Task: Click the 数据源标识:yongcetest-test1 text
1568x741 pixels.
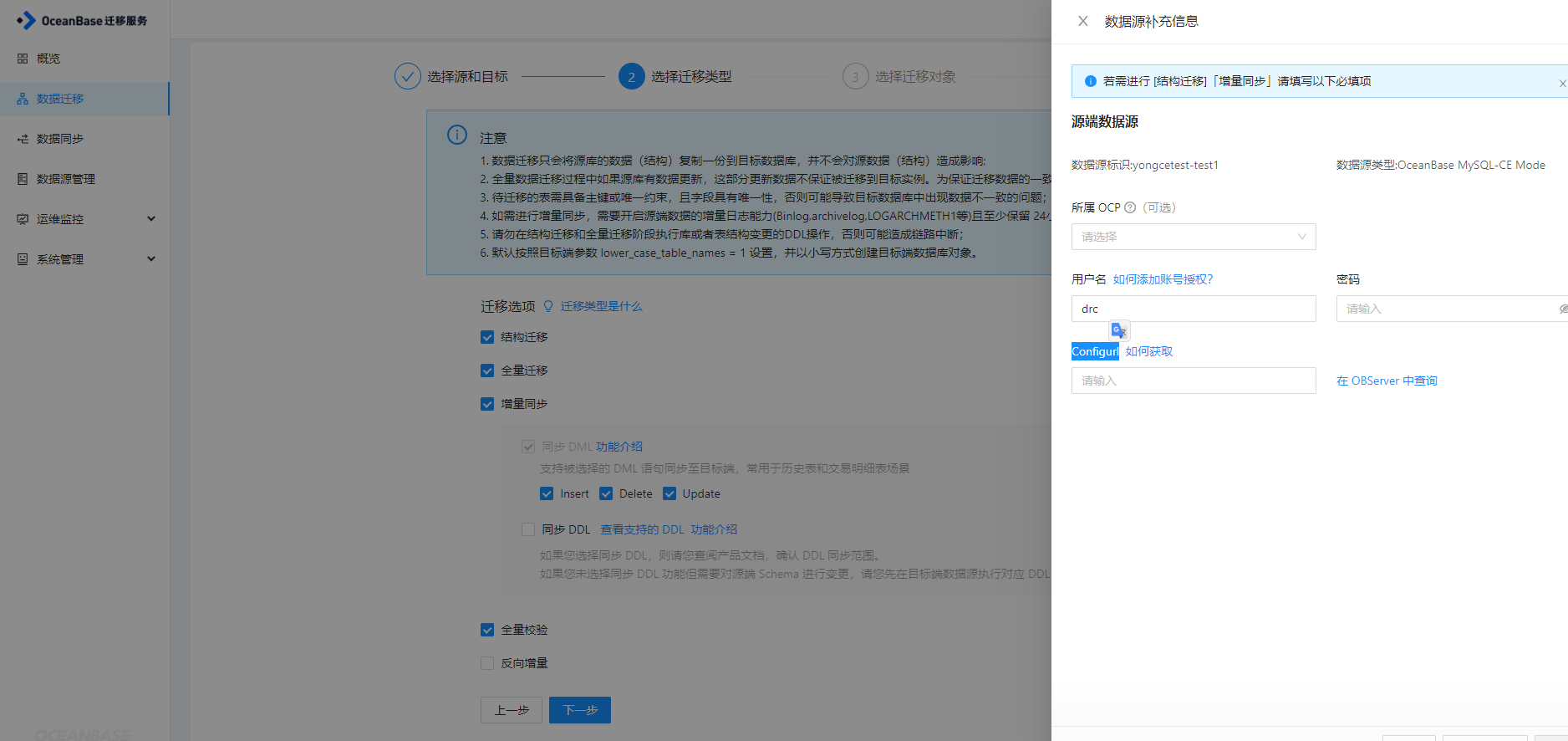Action: click(x=1145, y=165)
